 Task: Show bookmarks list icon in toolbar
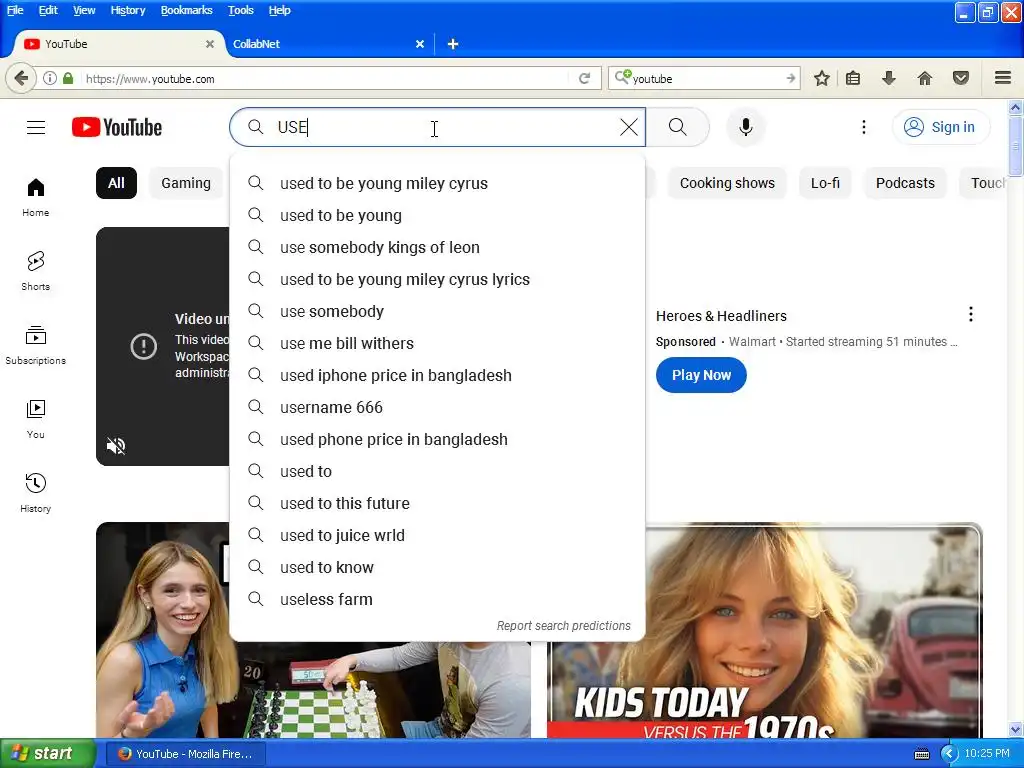pyautogui.click(x=853, y=78)
